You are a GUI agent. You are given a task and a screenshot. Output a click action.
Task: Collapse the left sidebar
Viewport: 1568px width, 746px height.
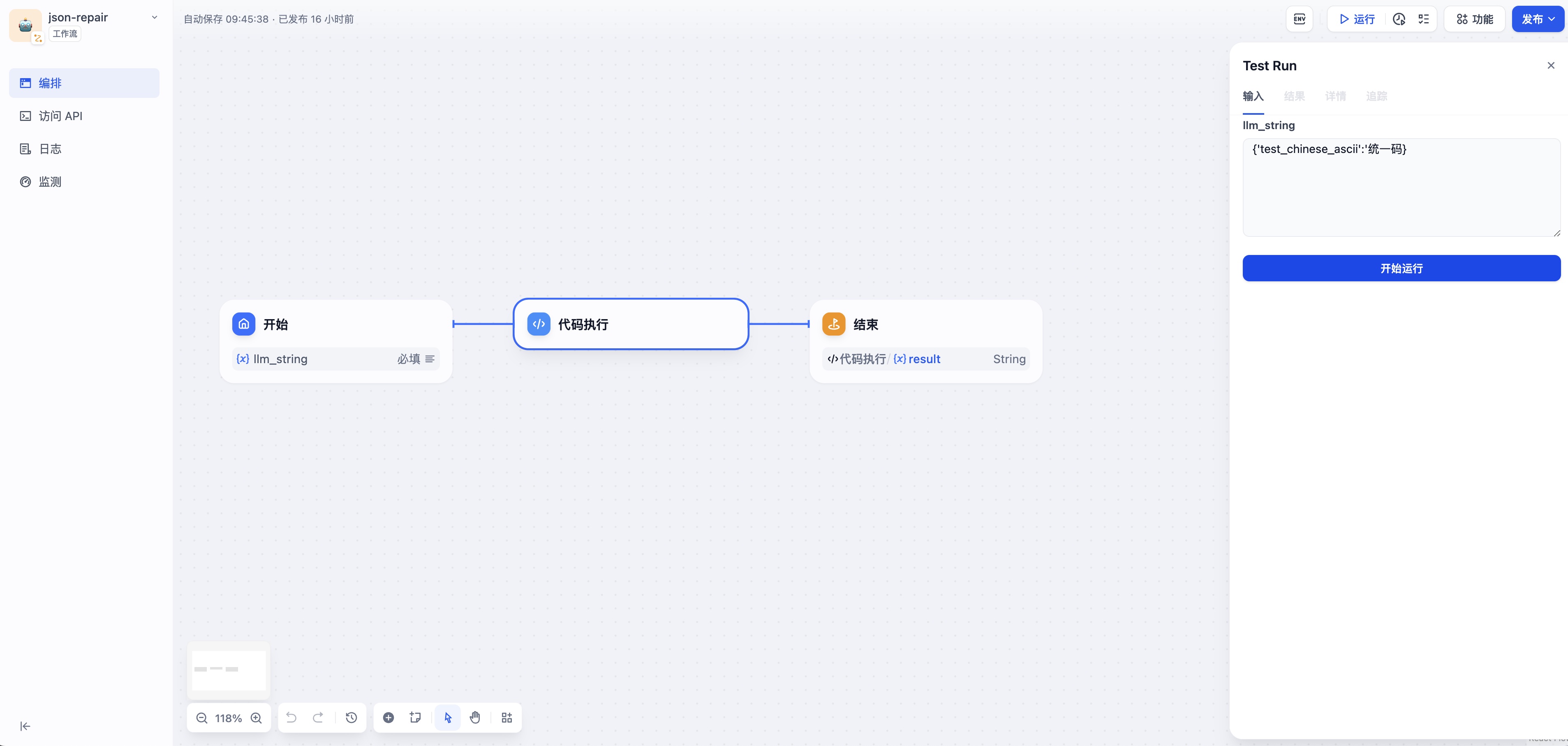coord(25,725)
